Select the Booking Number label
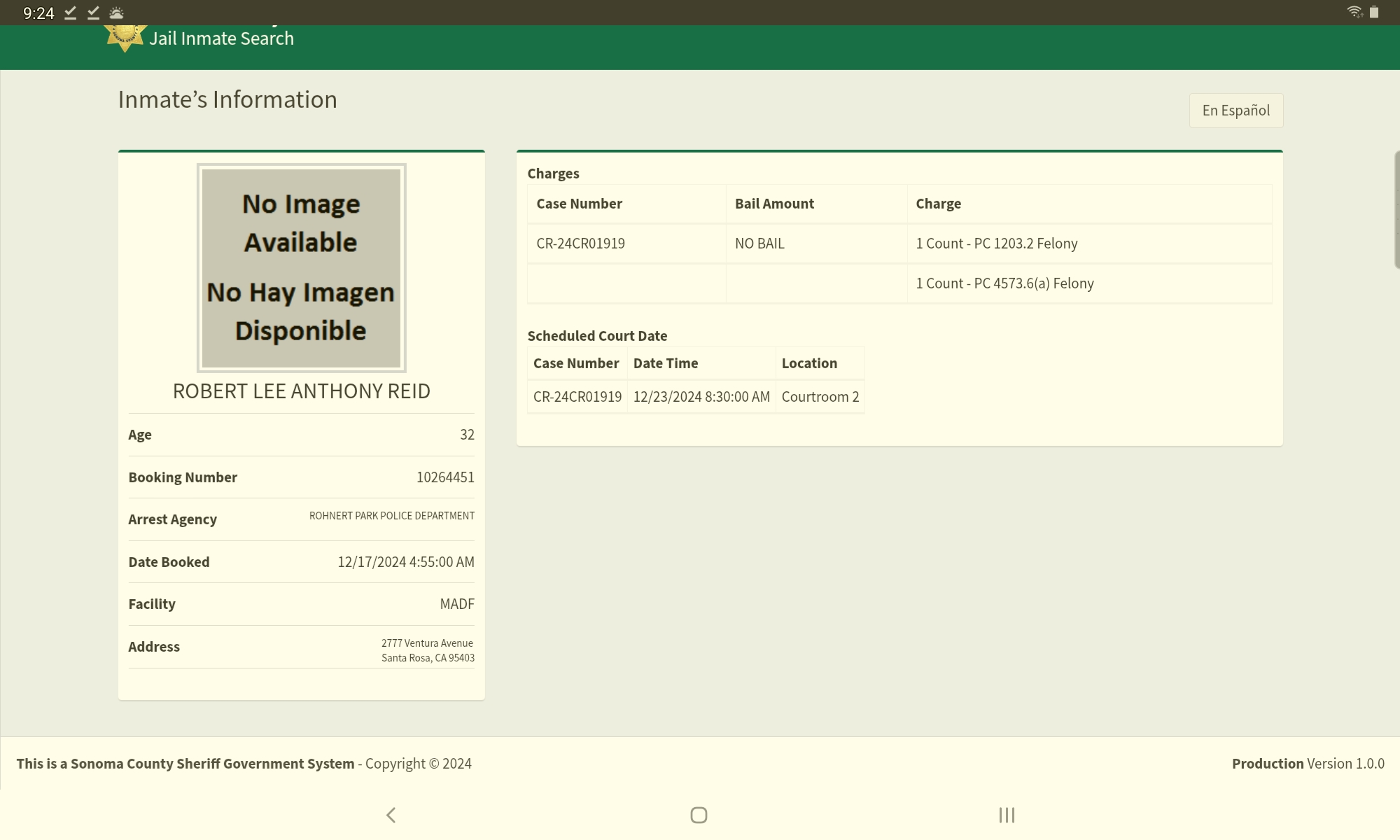This screenshot has height=840, width=1400. tap(183, 477)
